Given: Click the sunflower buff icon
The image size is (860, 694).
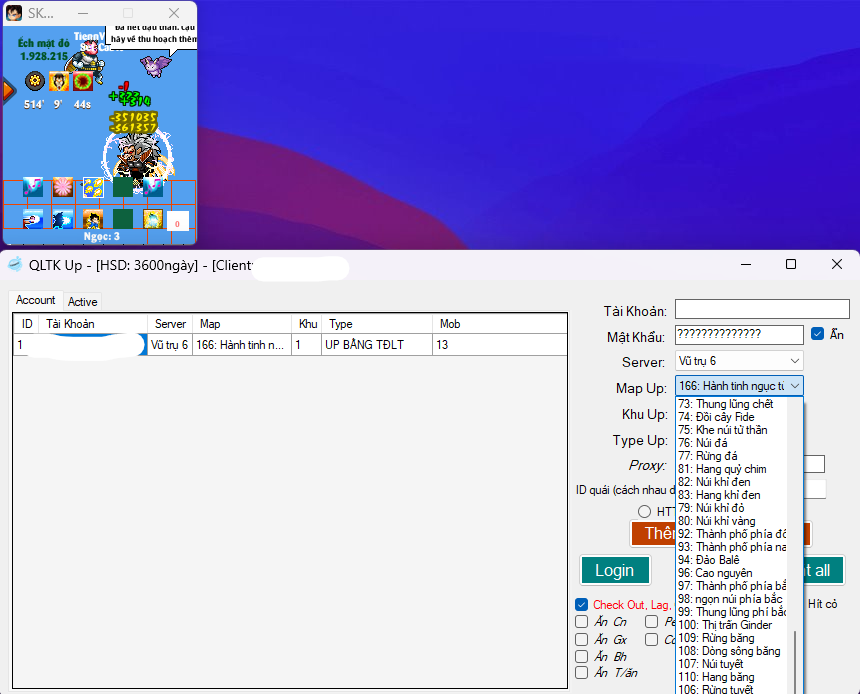Looking at the screenshot, I should [x=35, y=81].
